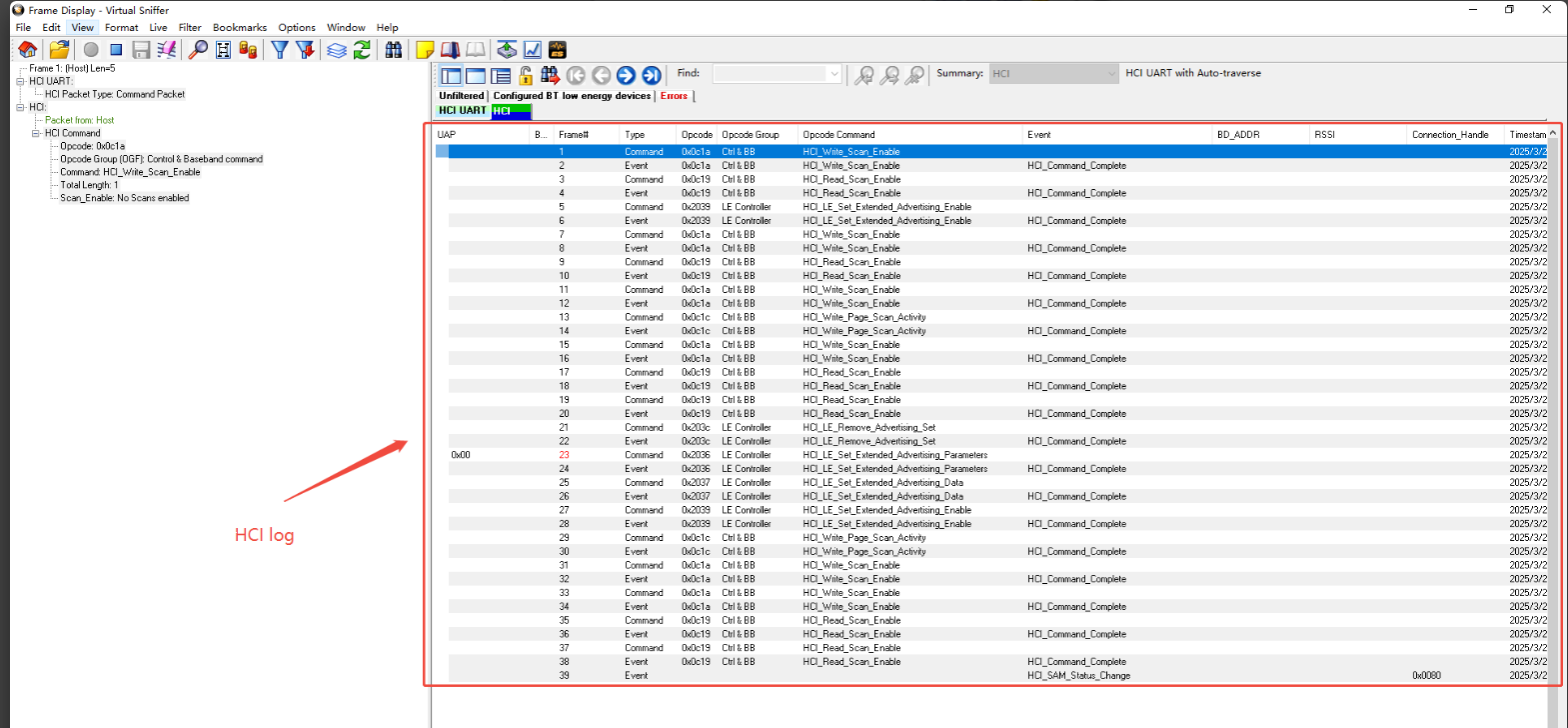Toggle the first pane layout button
Image resolution: width=1568 pixels, height=728 pixels.
[x=451, y=76]
